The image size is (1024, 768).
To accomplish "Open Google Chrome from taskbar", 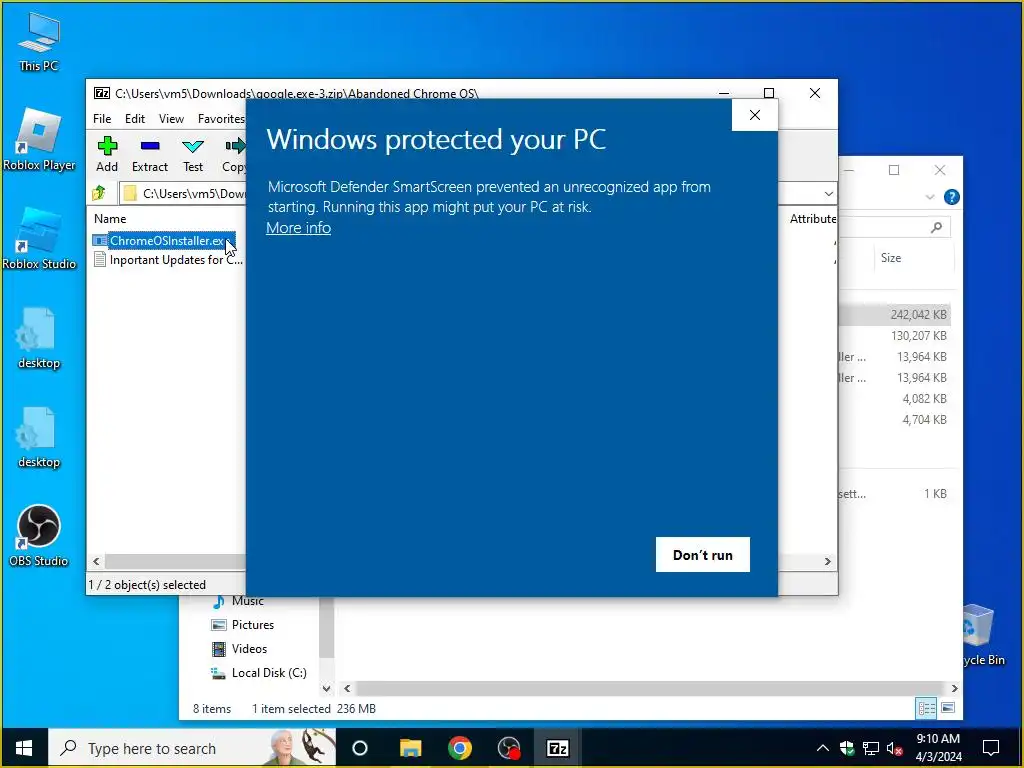I will (x=460, y=748).
